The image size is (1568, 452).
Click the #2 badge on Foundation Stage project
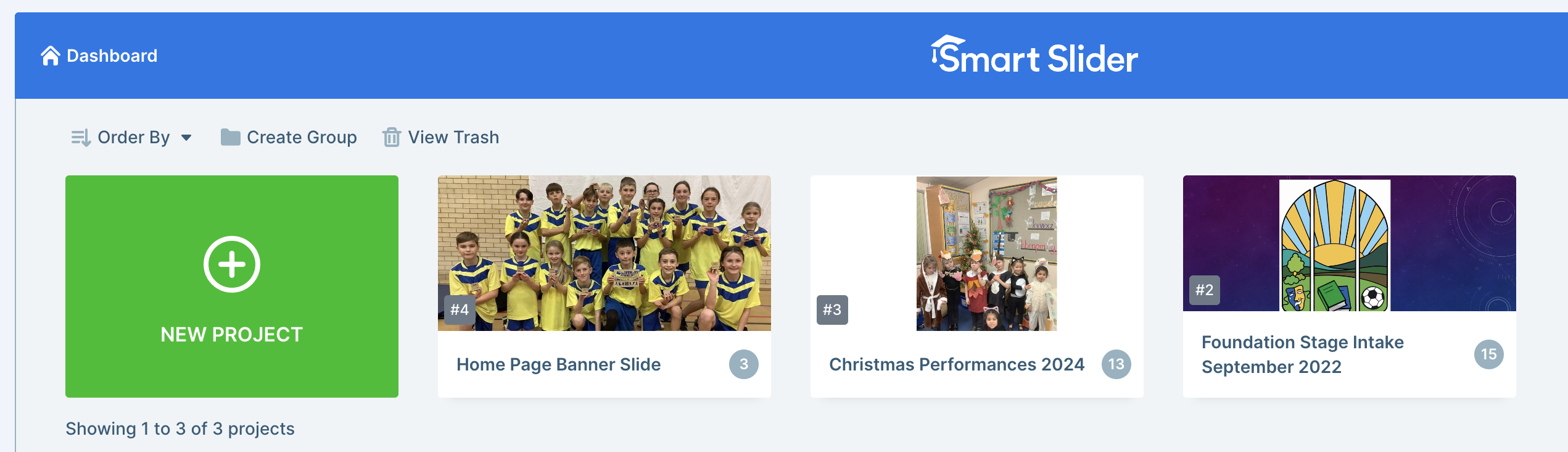point(1204,290)
